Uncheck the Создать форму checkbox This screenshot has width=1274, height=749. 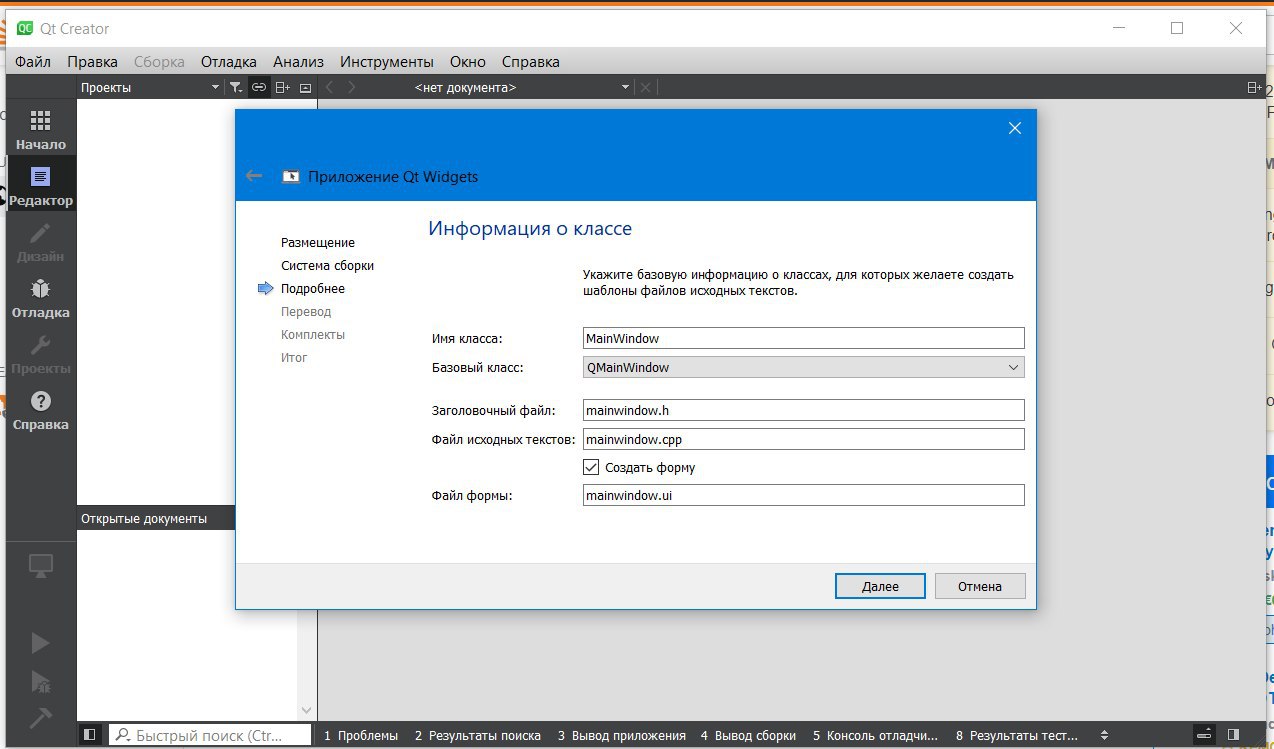pyautogui.click(x=591, y=467)
